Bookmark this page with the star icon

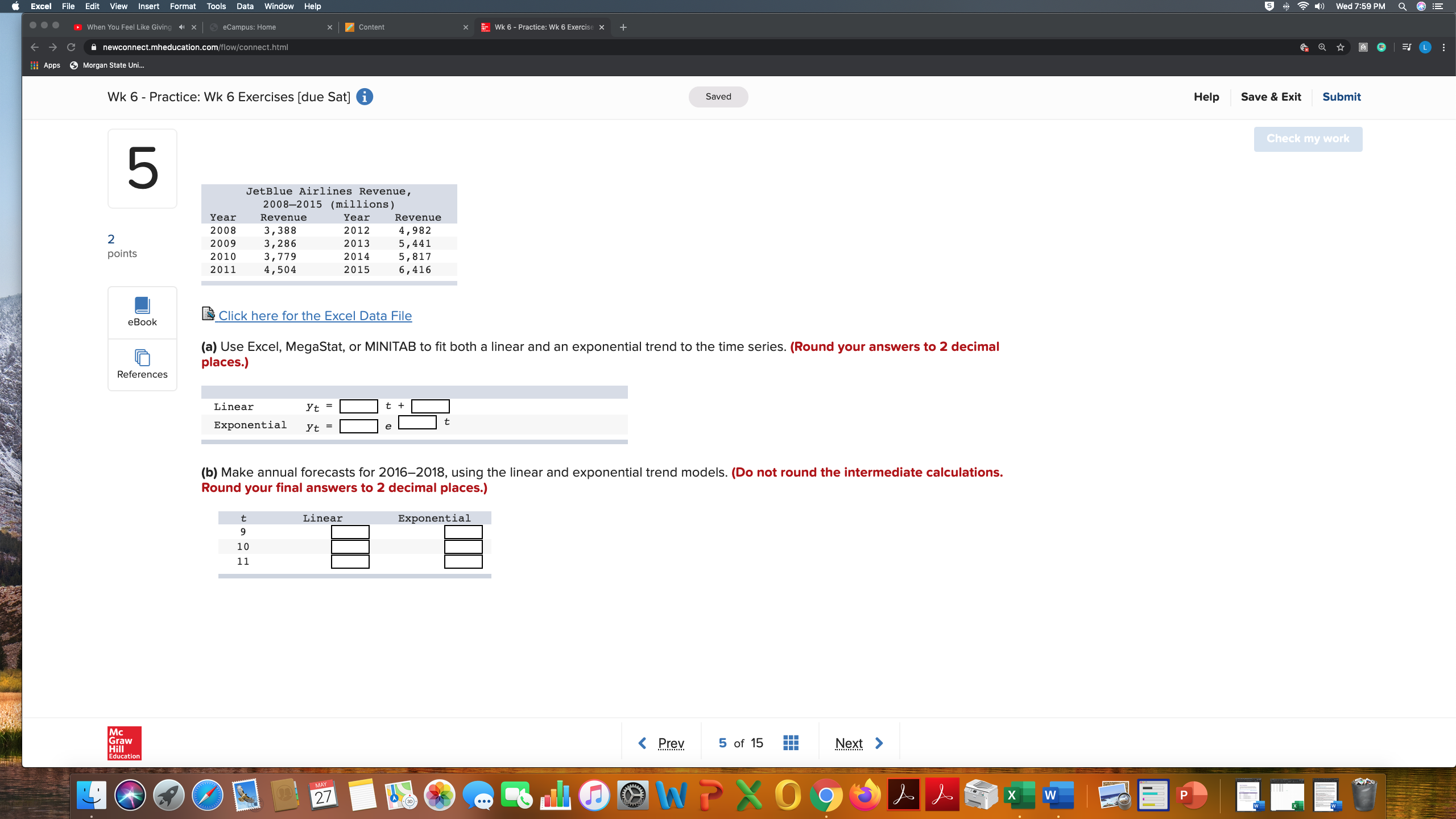(1339, 47)
